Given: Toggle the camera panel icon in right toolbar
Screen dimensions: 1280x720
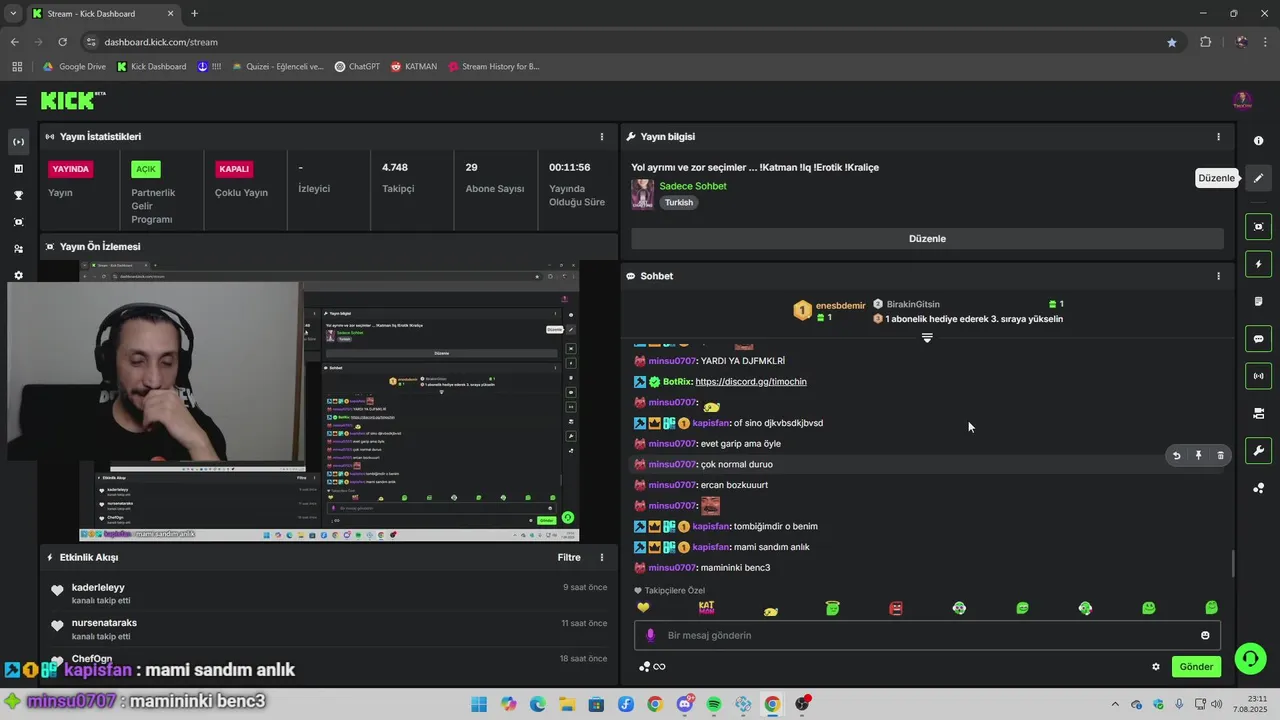Looking at the screenshot, I should [x=1258, y=413].
